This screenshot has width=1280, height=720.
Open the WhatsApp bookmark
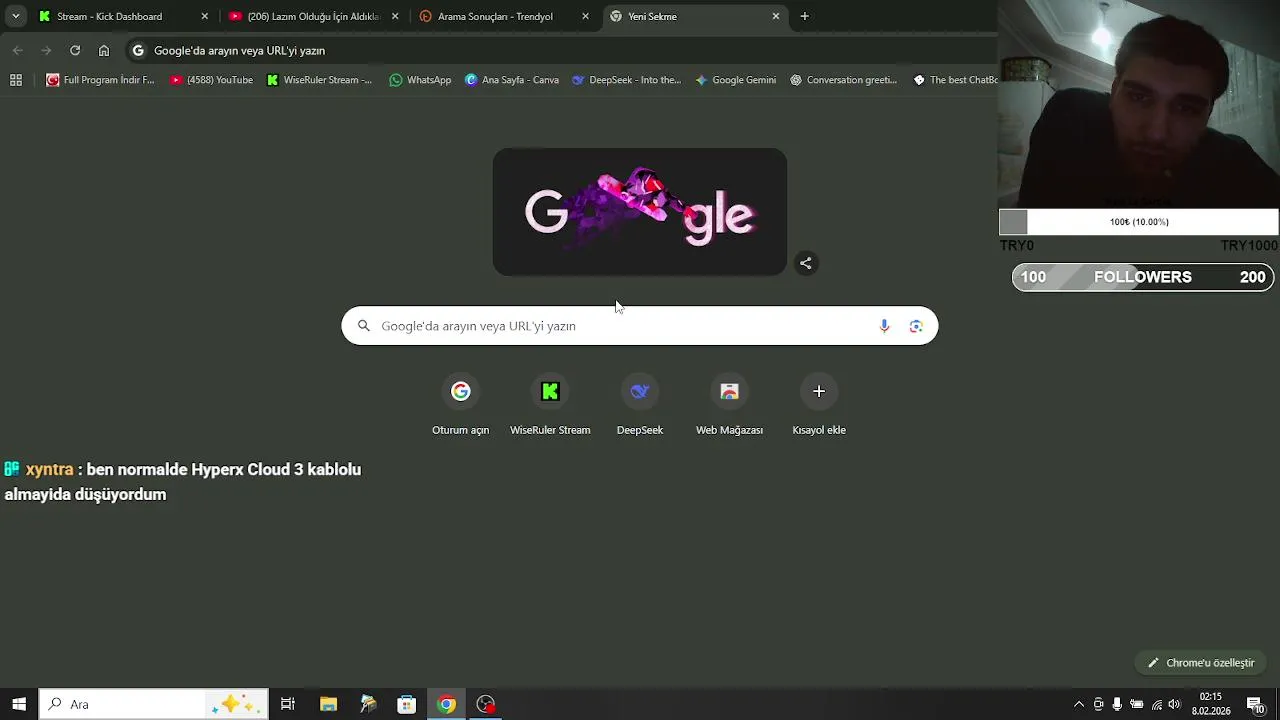(420, 80)
